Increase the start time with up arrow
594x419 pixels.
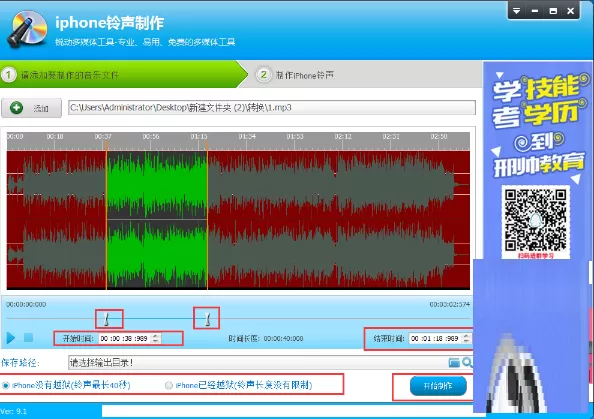[156, 336]
